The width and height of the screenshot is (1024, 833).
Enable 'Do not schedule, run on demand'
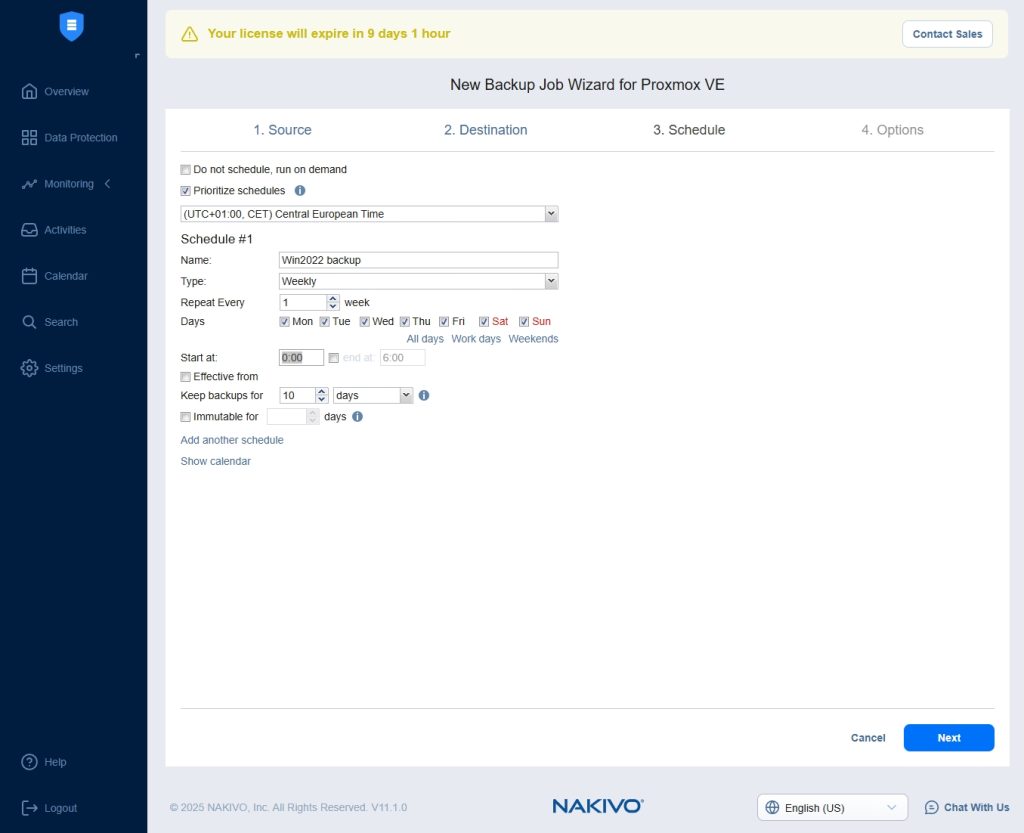186,170
